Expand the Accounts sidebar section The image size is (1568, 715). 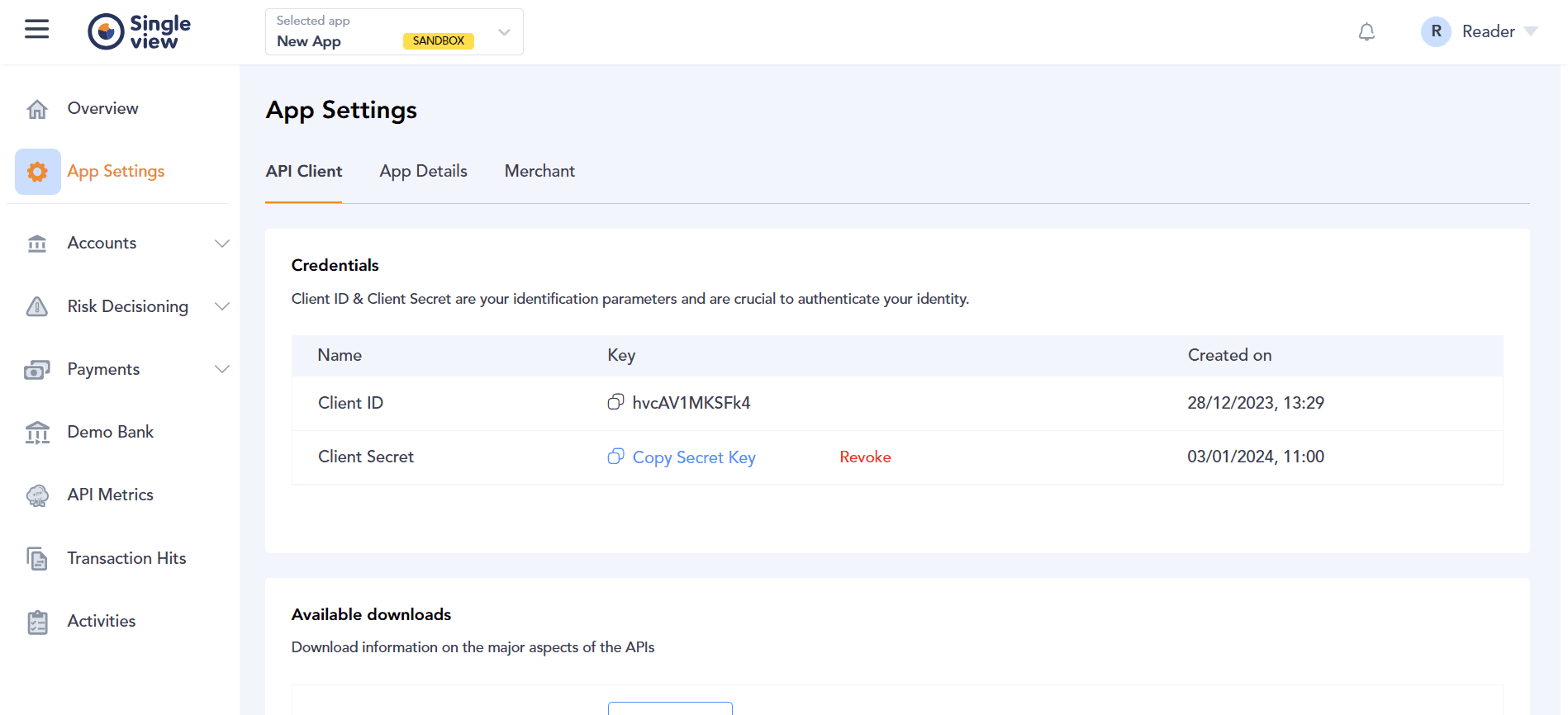coord(221,244)
